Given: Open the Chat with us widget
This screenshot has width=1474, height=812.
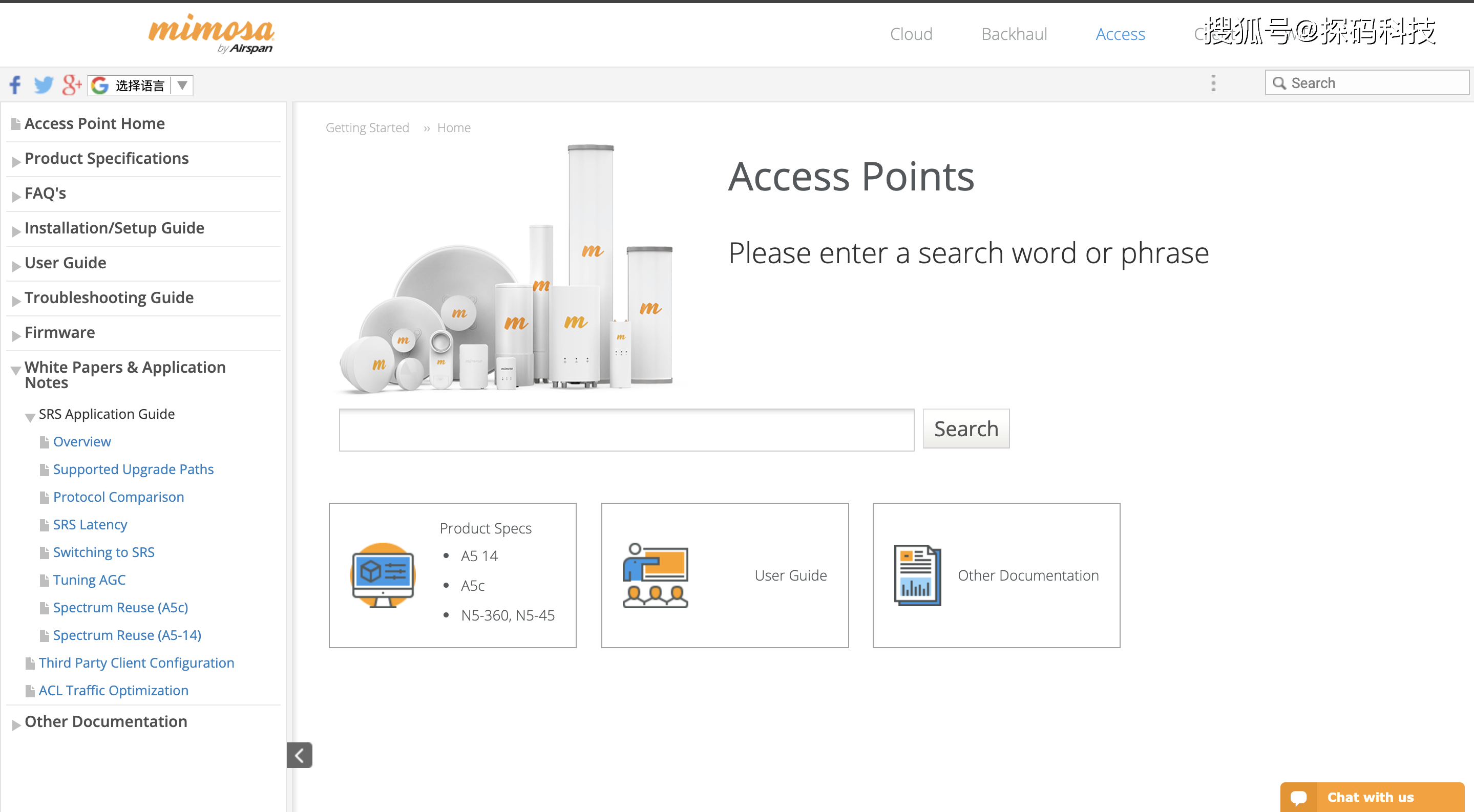Looking at the screenshot, I should (1372, 797).
